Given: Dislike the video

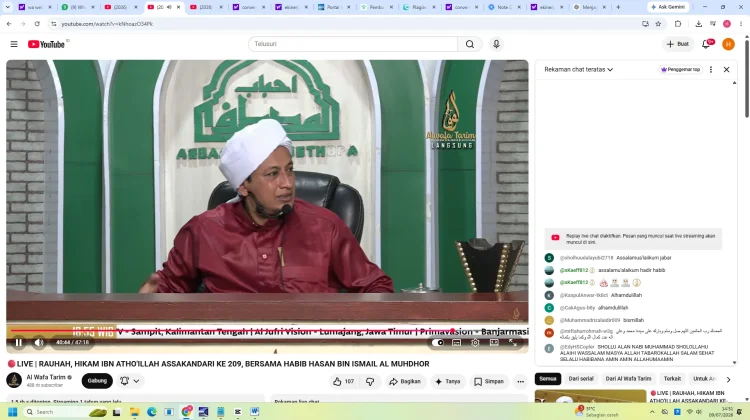Looking at the screenshot, I should coord(370,381).
